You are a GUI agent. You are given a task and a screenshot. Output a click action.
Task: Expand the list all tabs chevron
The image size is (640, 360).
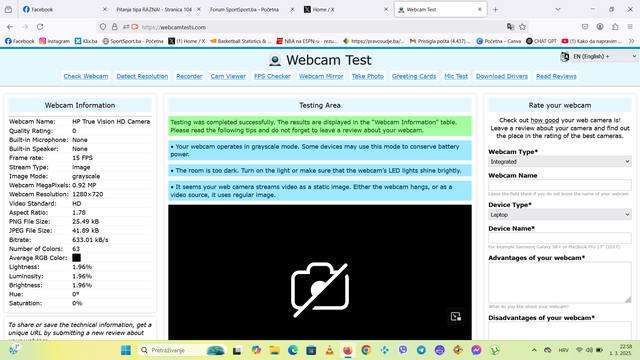coord(558,9)
